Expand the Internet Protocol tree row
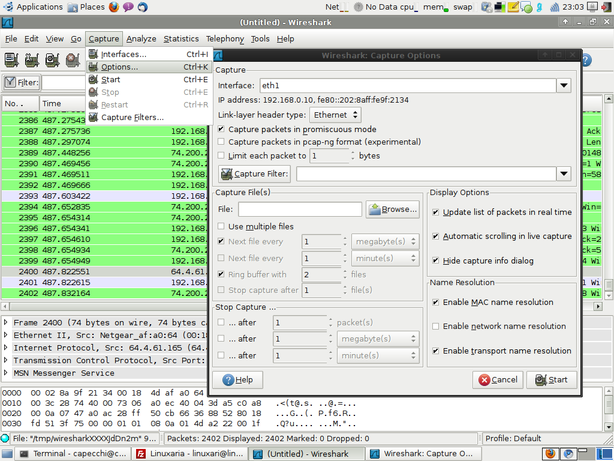 pyautogui.click(x=5, y=347)
